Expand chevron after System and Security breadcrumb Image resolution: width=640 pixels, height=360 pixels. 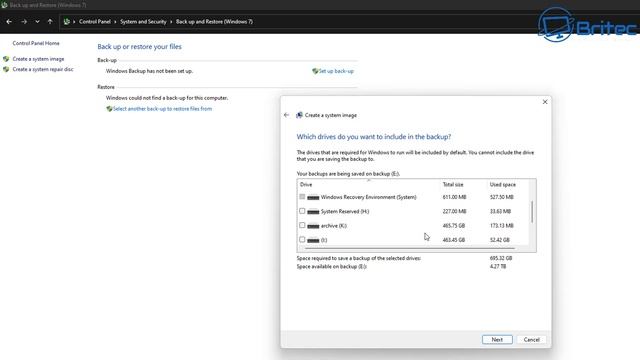click(171, 22)
